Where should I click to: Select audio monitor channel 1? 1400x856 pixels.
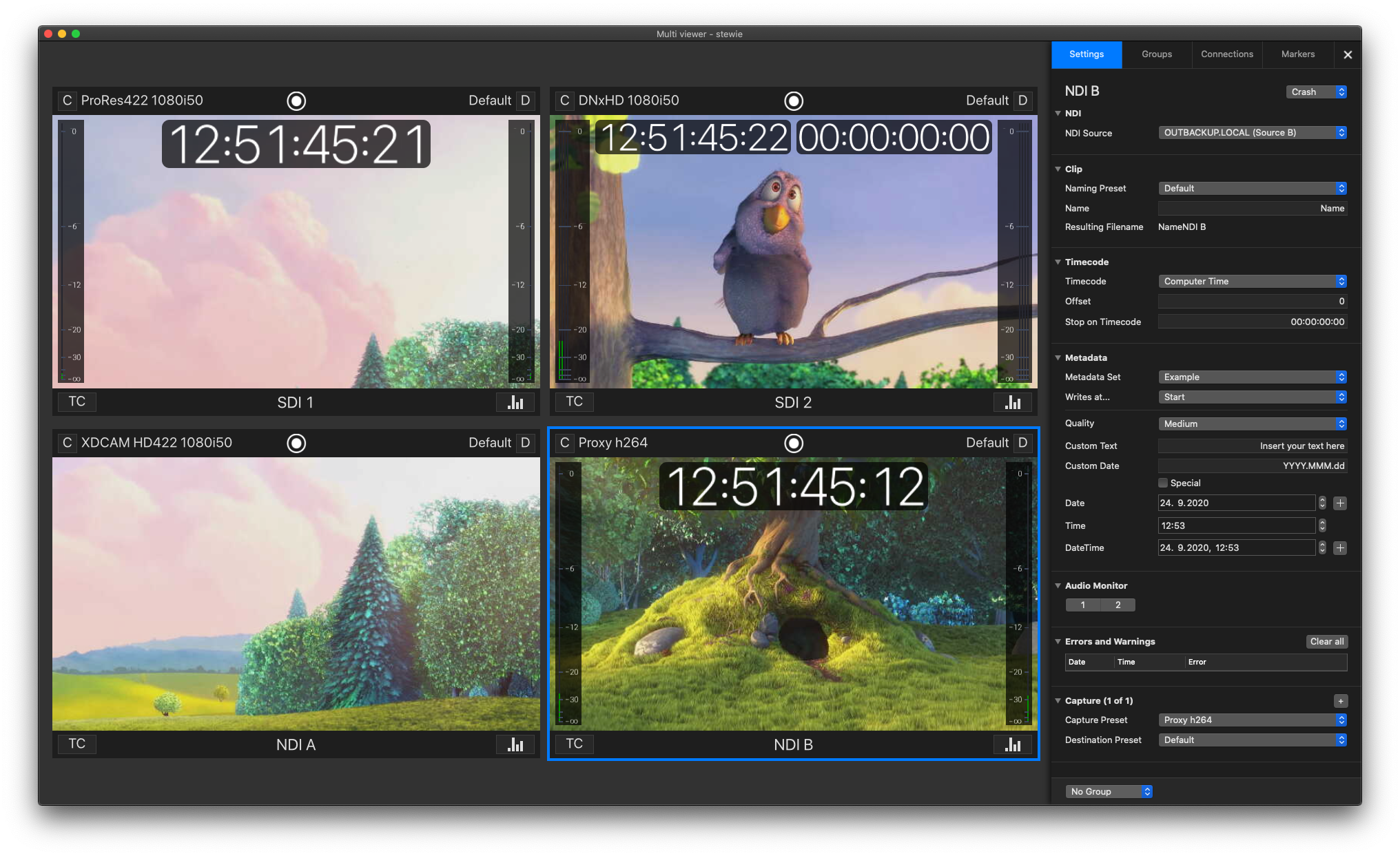1083,605
